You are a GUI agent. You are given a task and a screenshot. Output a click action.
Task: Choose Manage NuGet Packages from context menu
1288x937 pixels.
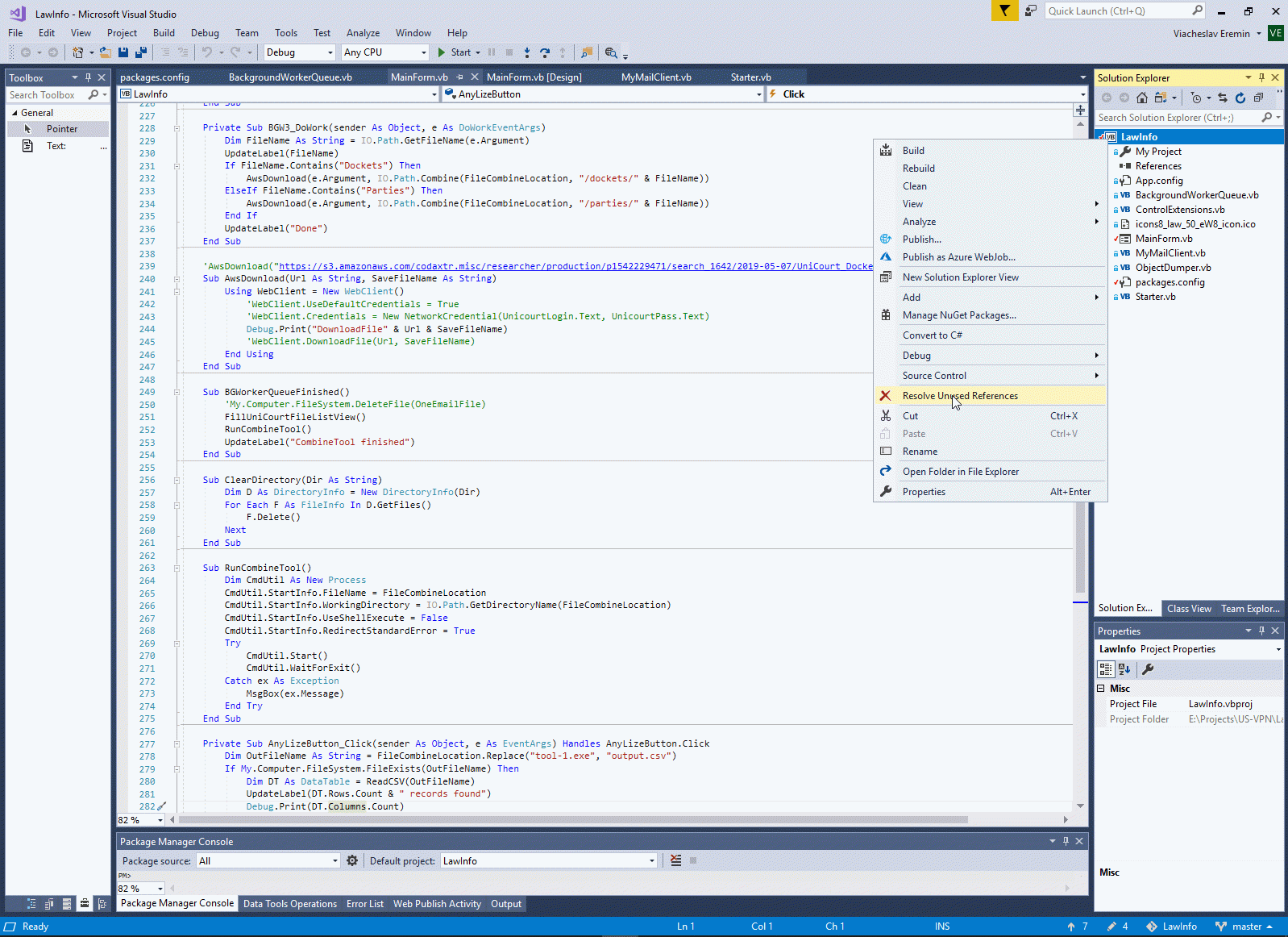(959, 315)
